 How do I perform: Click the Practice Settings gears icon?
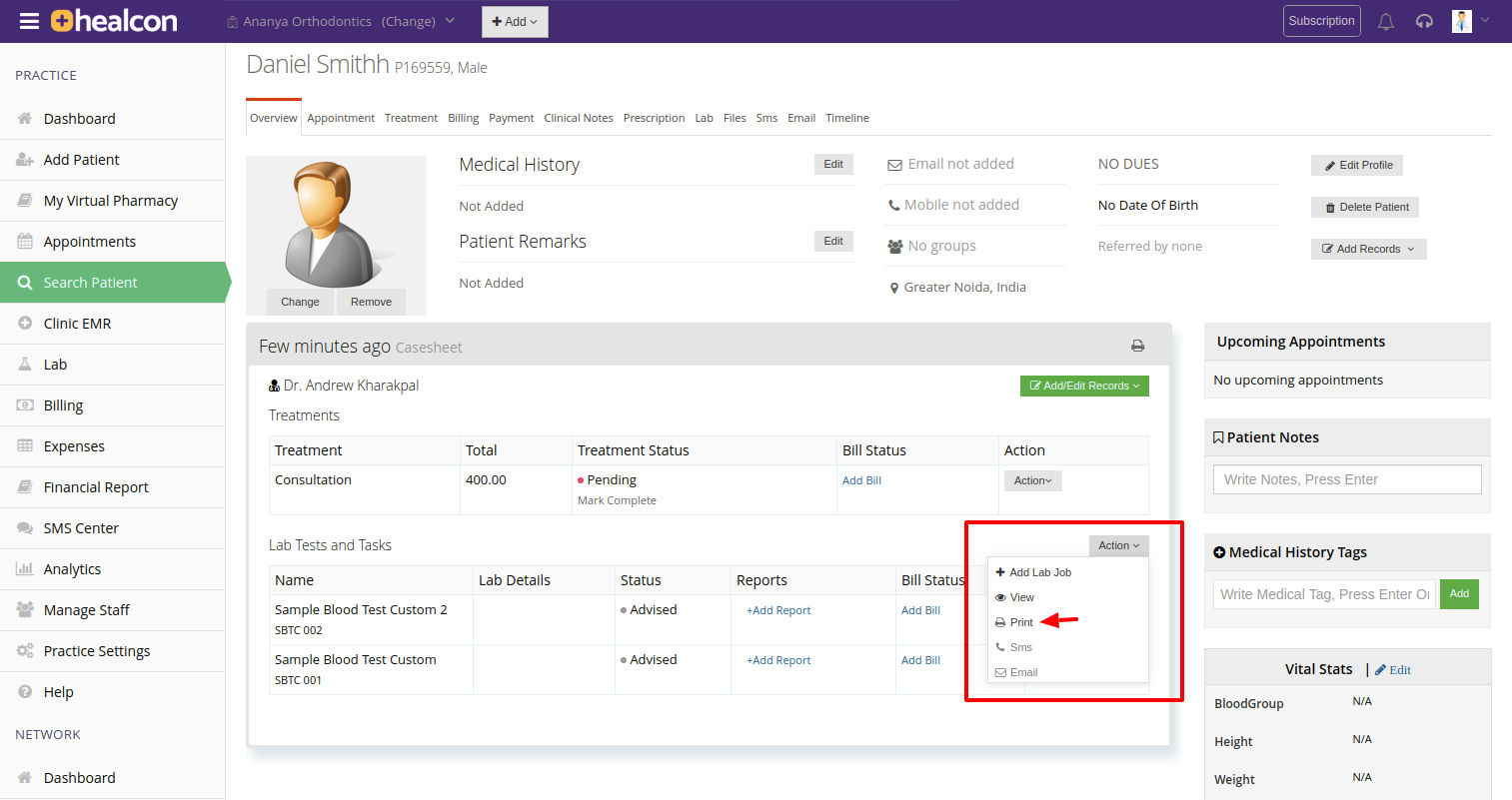pos(25,650)
